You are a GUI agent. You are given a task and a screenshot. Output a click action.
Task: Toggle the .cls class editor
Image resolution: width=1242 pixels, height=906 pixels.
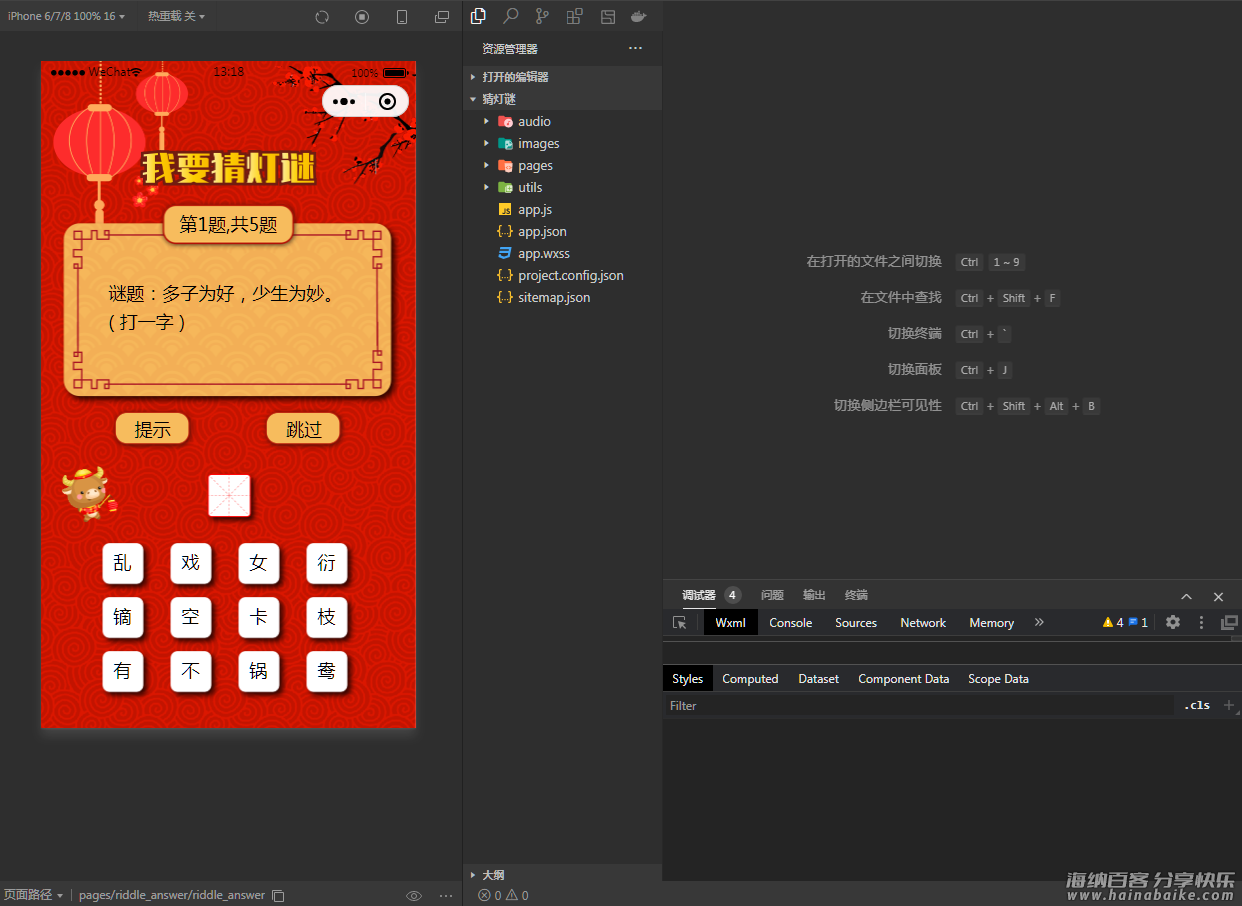coord(1196,705)
